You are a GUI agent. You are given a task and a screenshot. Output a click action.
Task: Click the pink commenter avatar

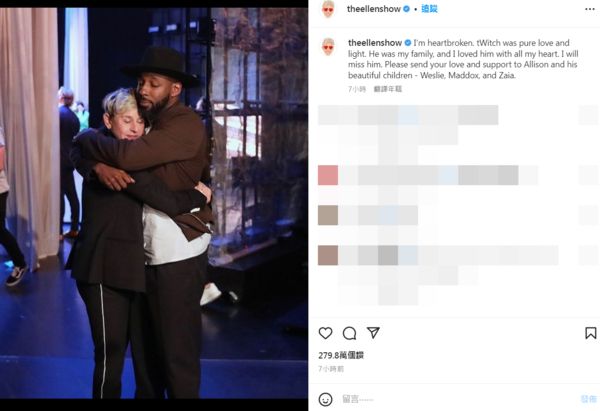coord(328,175)
